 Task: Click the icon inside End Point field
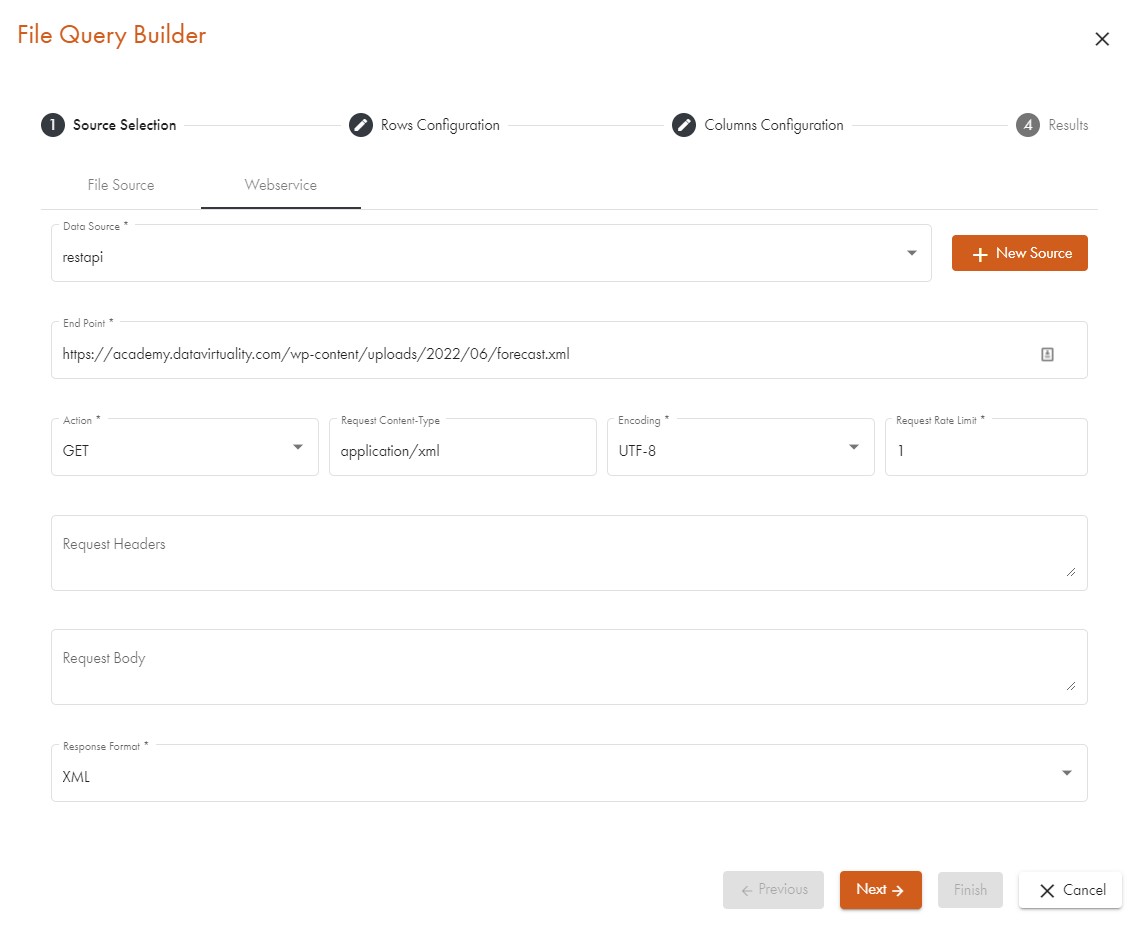coord(1047,354)
